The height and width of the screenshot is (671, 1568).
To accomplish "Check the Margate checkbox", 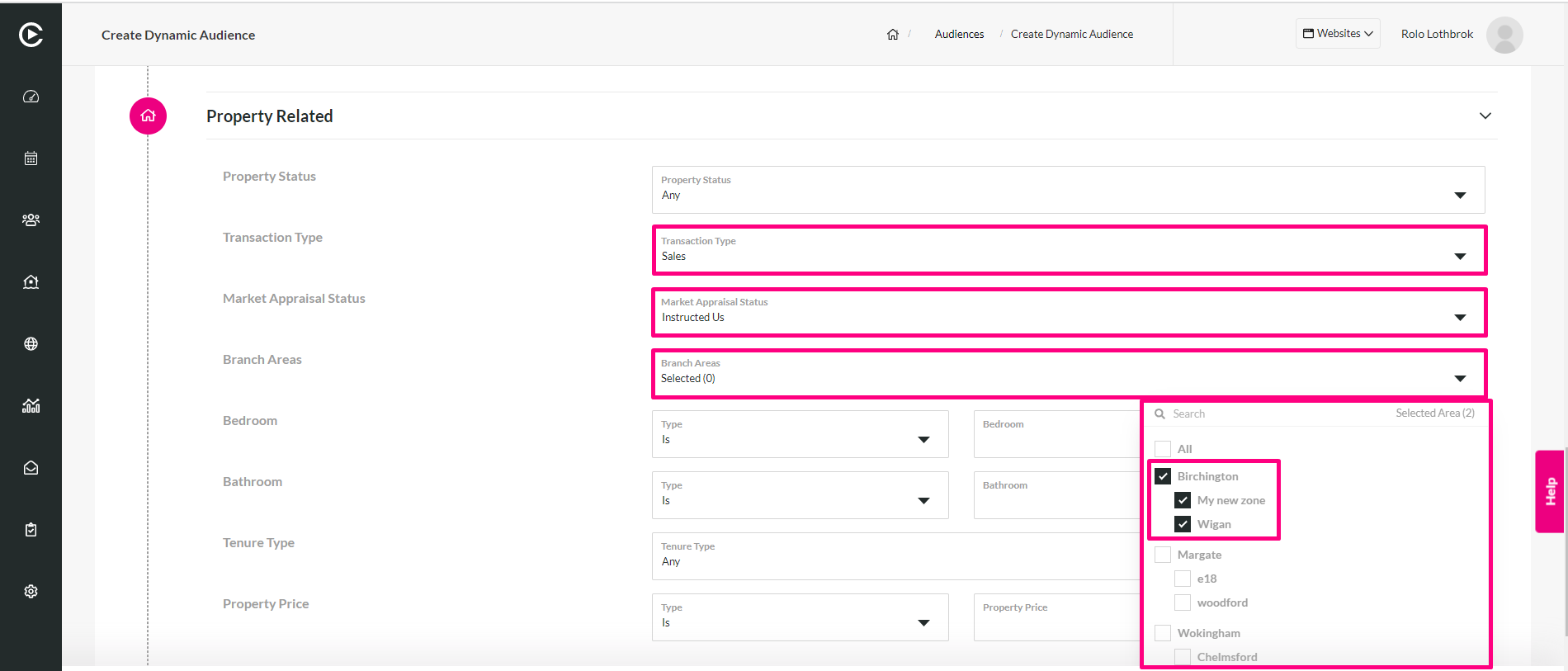I will 1163,555.
